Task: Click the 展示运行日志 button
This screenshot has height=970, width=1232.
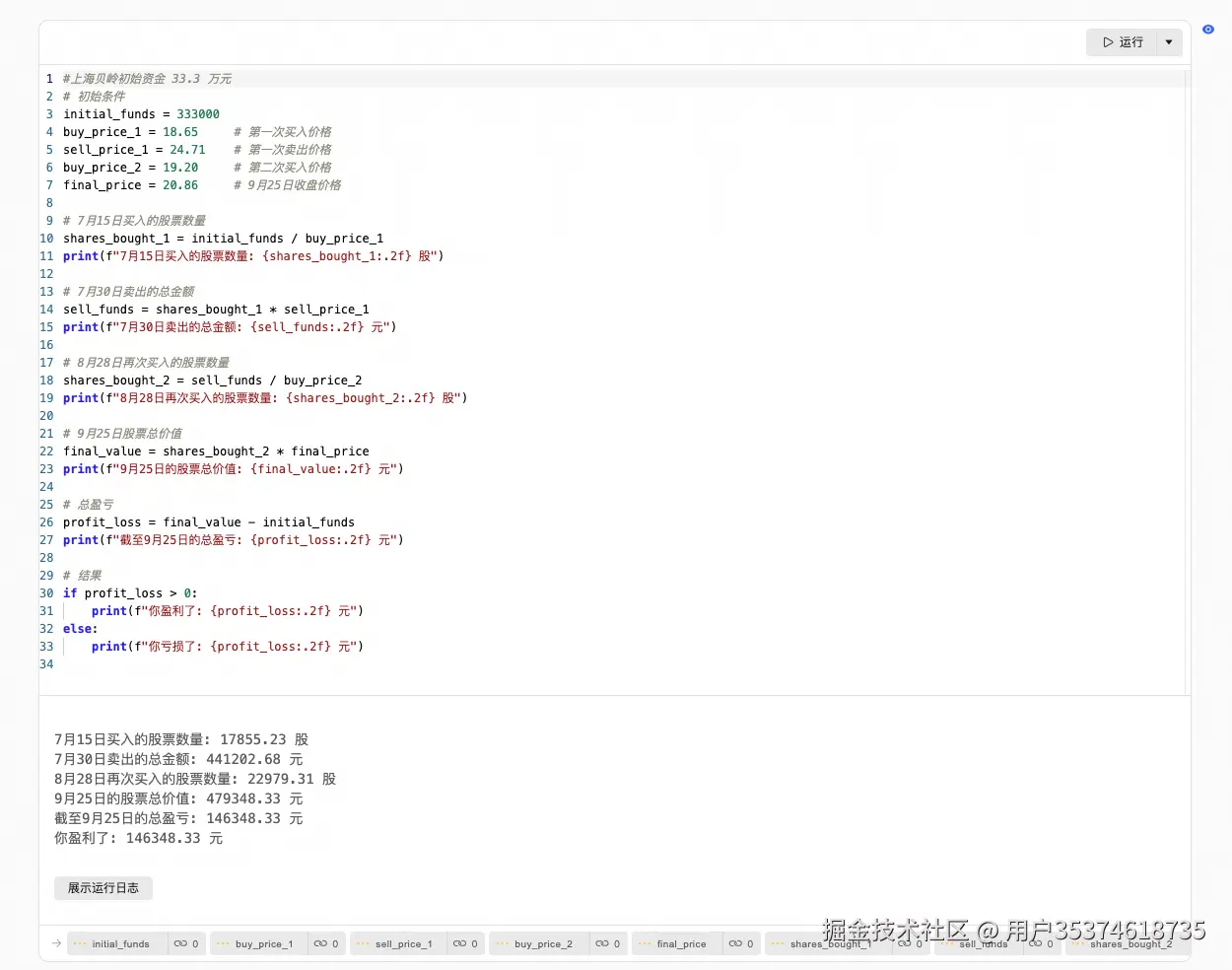Action: (x=103, y=887)
